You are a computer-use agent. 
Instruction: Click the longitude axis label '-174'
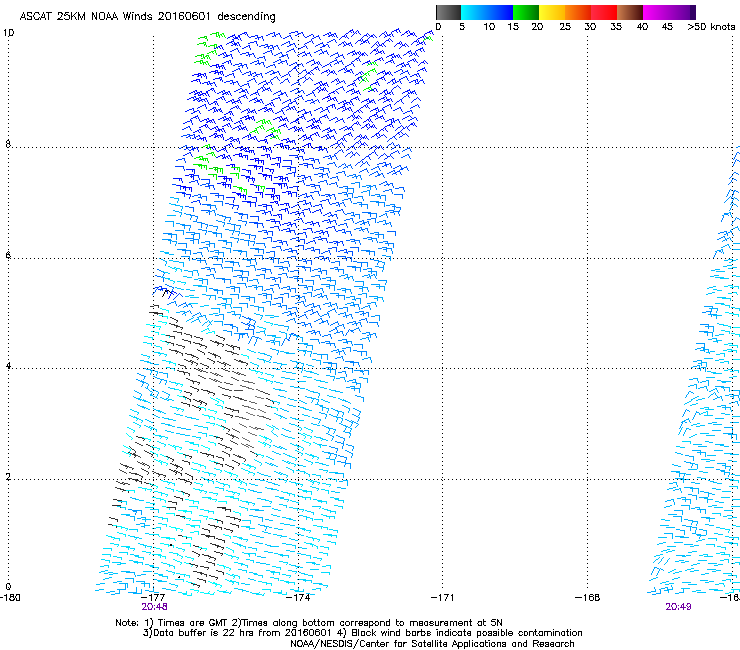[x=298, y=598]
